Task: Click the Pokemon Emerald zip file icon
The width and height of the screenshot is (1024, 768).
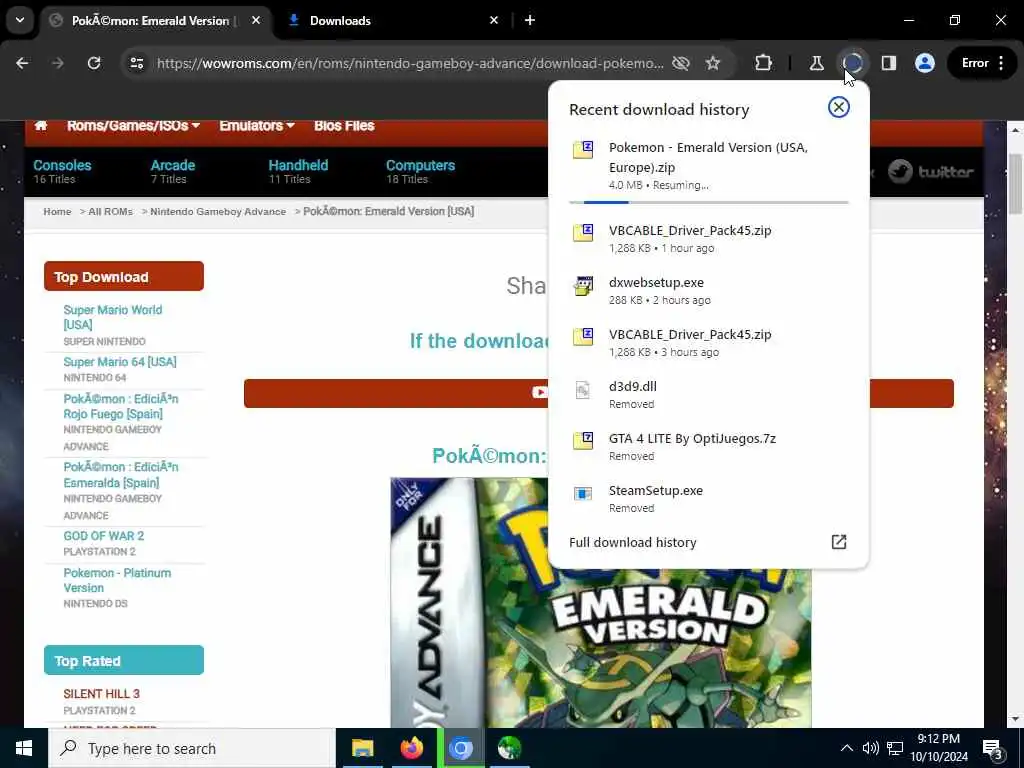Action: [x=583, y=150]
